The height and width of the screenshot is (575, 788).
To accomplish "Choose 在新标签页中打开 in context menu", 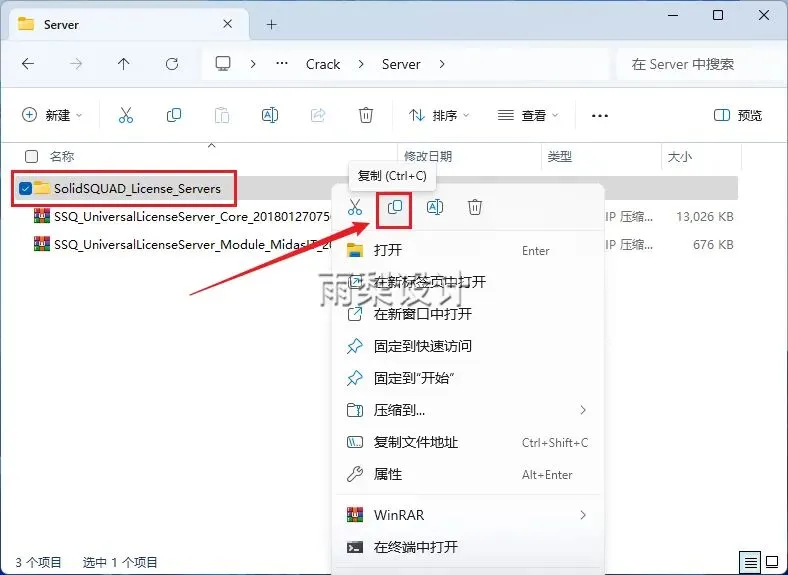I will (x=468, y=282).
